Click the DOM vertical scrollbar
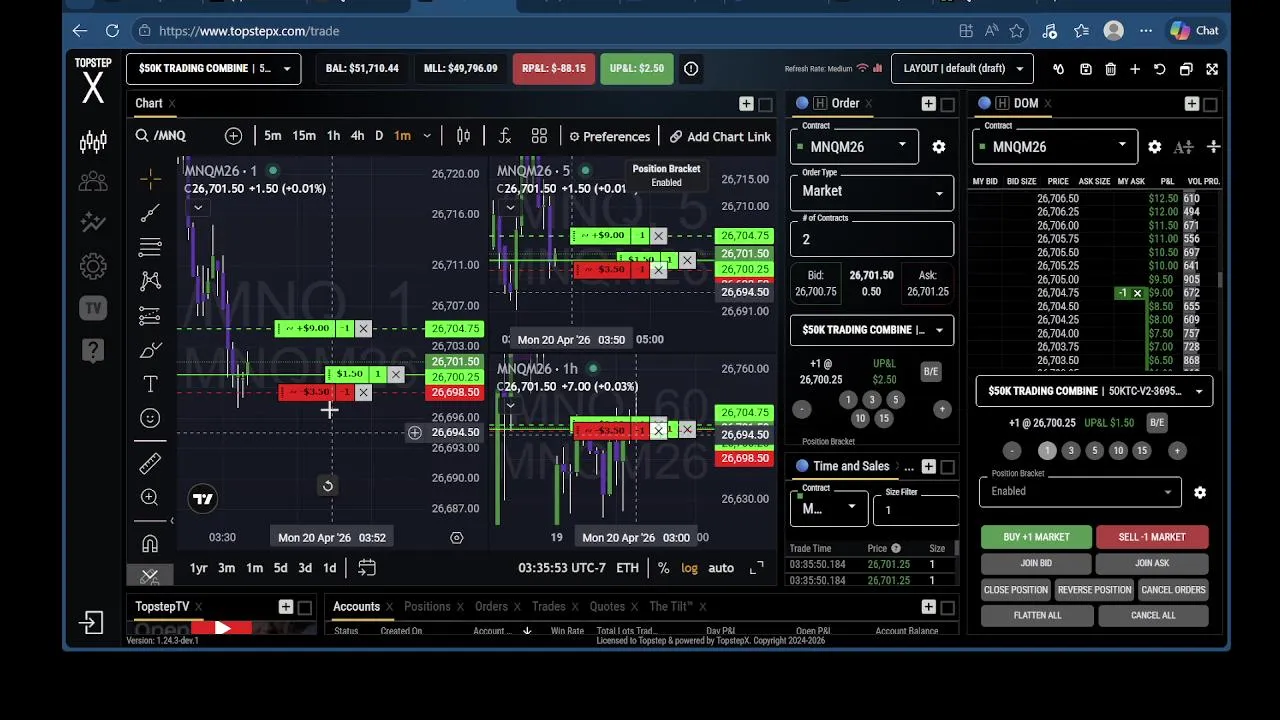 [1219, 280]
